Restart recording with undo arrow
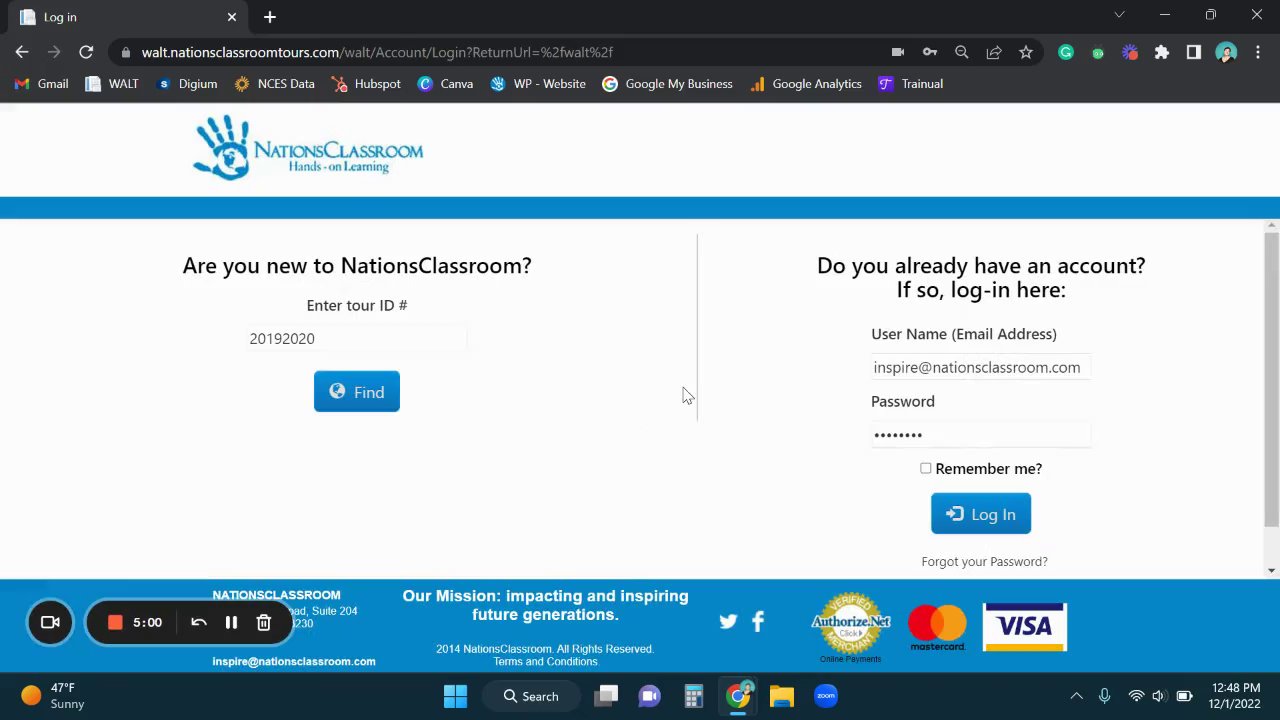 199,622
